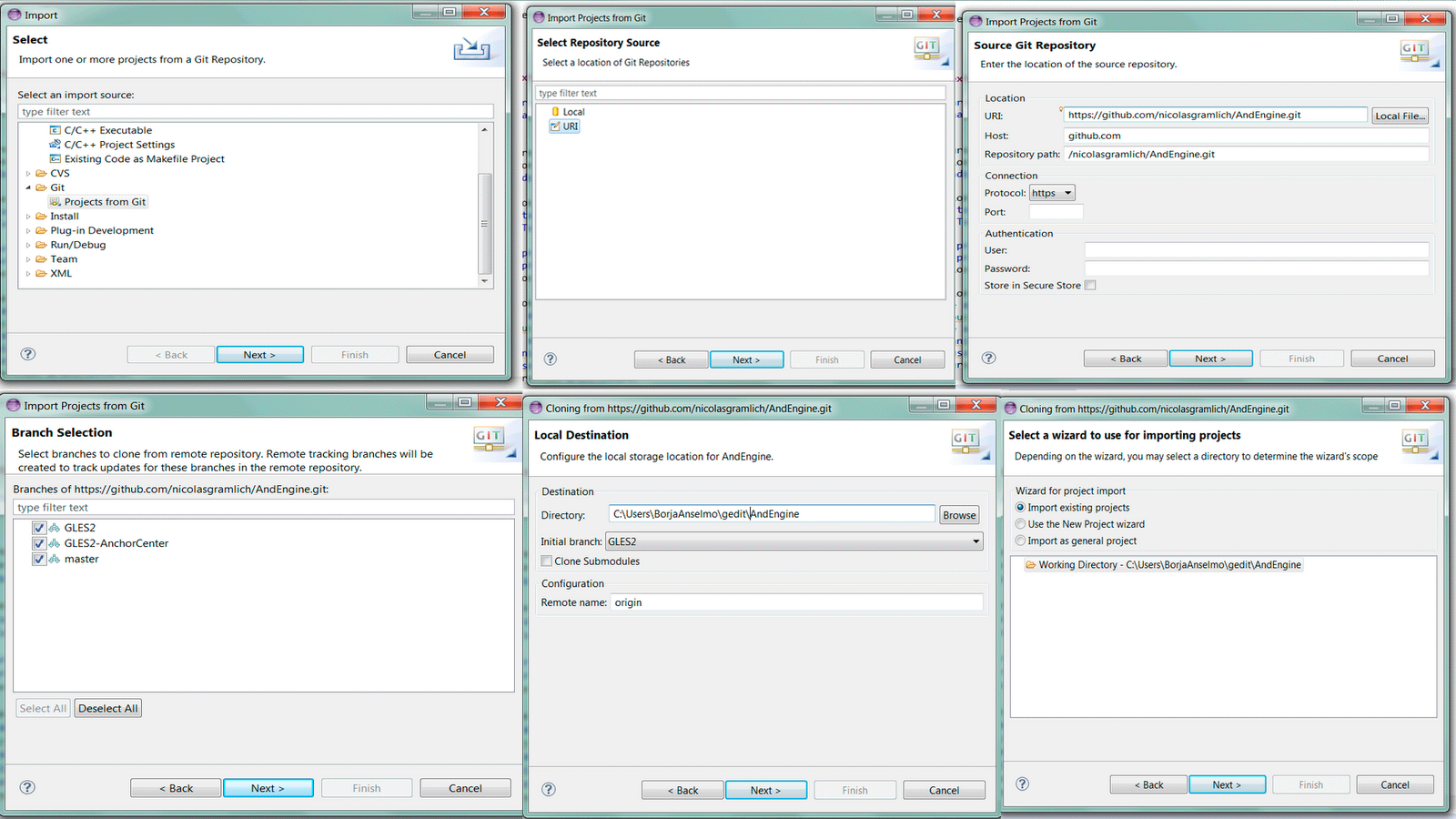The width and height of the screenshot is (1456, 819).
Task: Click Browse for destination directory
Action: (959, 515)
